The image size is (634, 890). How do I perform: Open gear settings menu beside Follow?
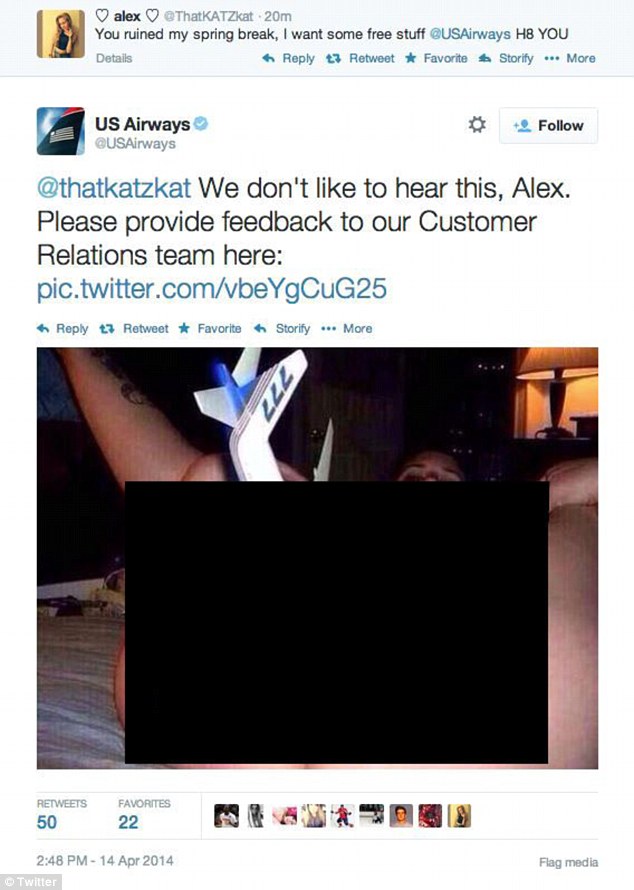(477, 124)
